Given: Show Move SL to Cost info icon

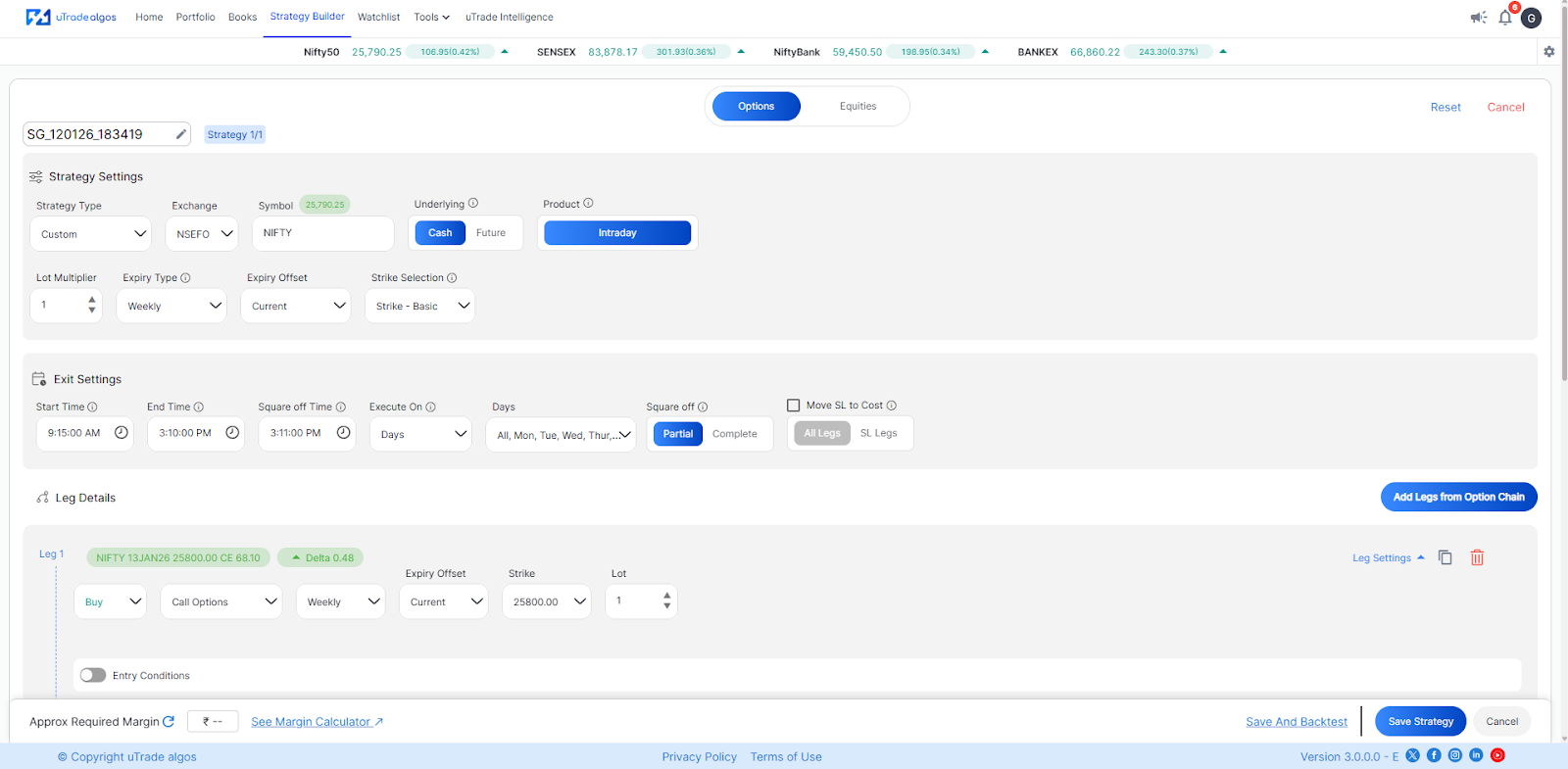Looking at the screenshot, I should [892, 406].
